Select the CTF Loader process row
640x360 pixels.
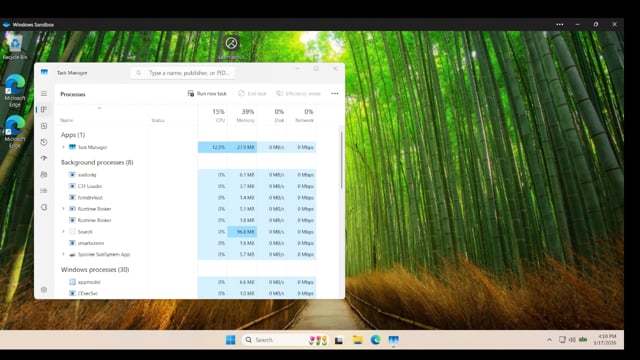pyautogui.click(x=186, y=186)
